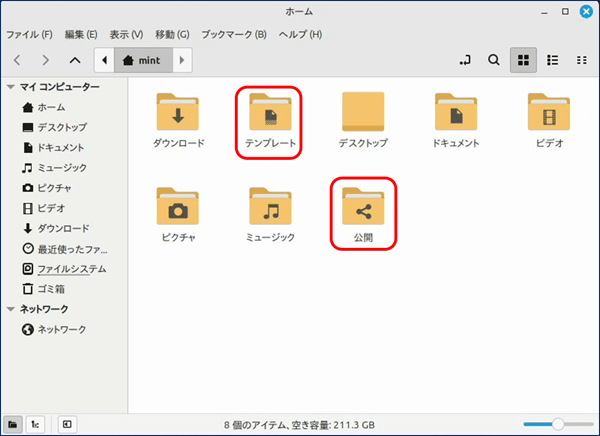Click the path bar right scroll arrow
Screen dimensions: 600x436
point(182,60)
